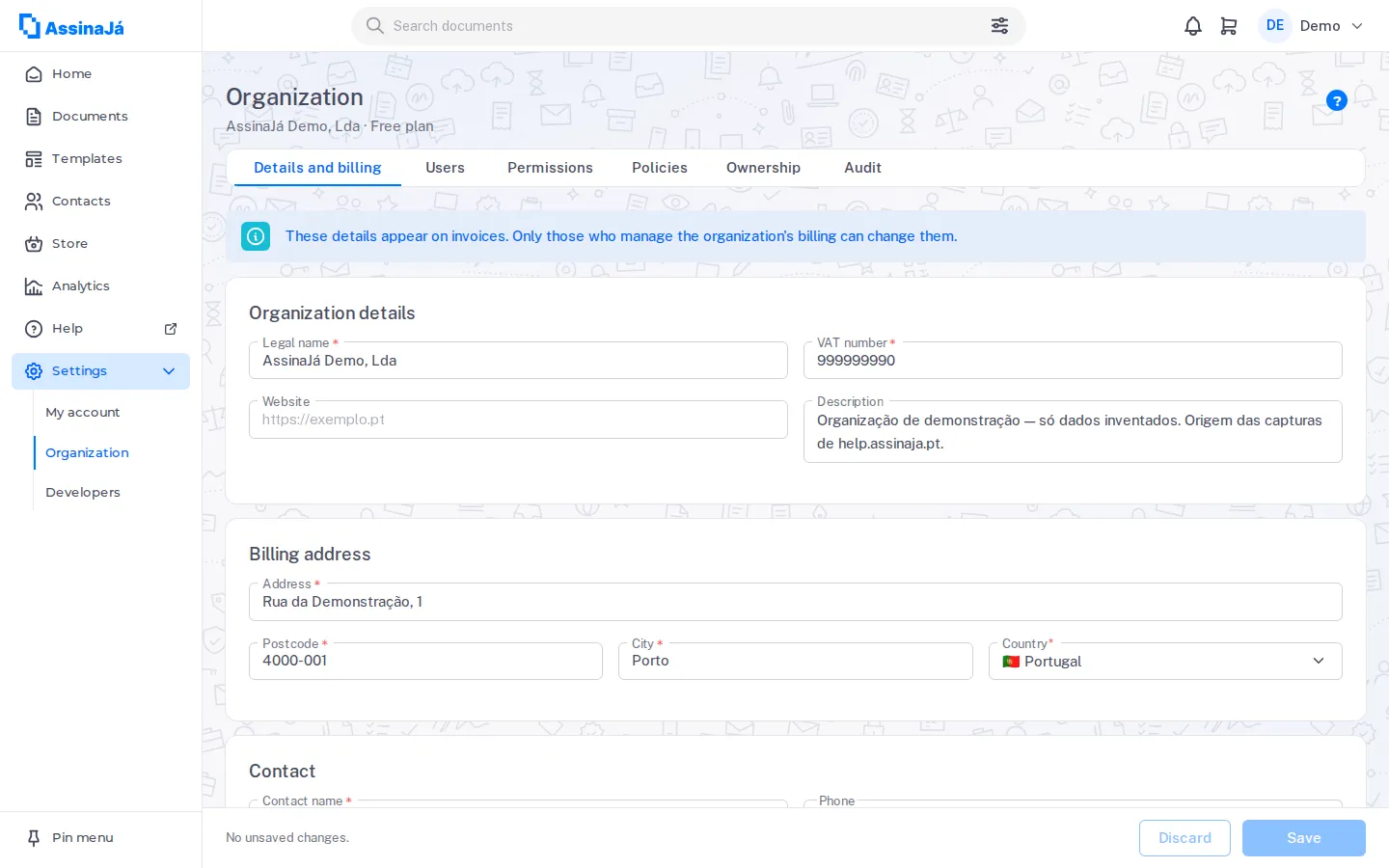Open the Policies tab
The image size is (1389, 868).
click(x=660, y=168)
